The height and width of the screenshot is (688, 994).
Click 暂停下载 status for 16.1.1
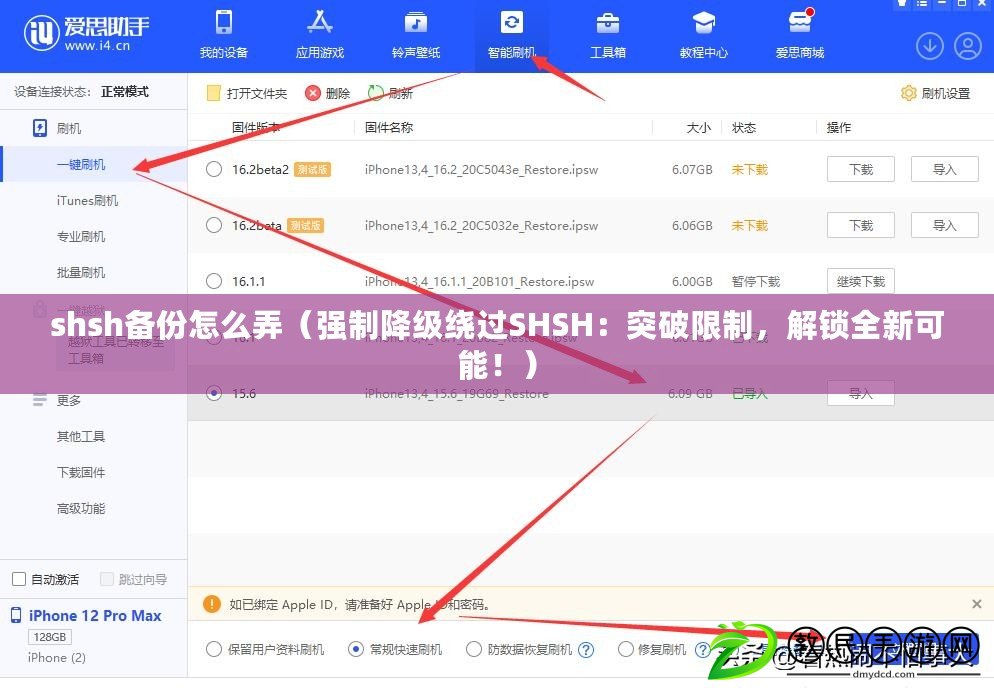tap(756, 281)
